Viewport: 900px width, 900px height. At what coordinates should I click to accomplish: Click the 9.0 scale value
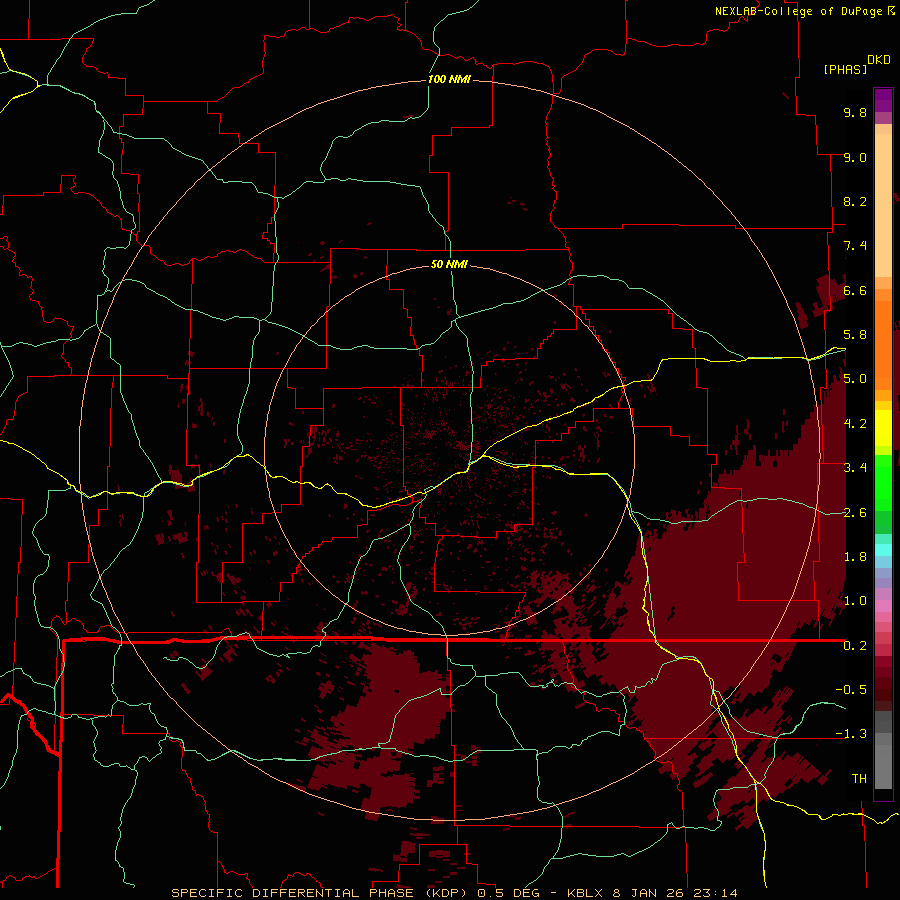click(855, 157)
